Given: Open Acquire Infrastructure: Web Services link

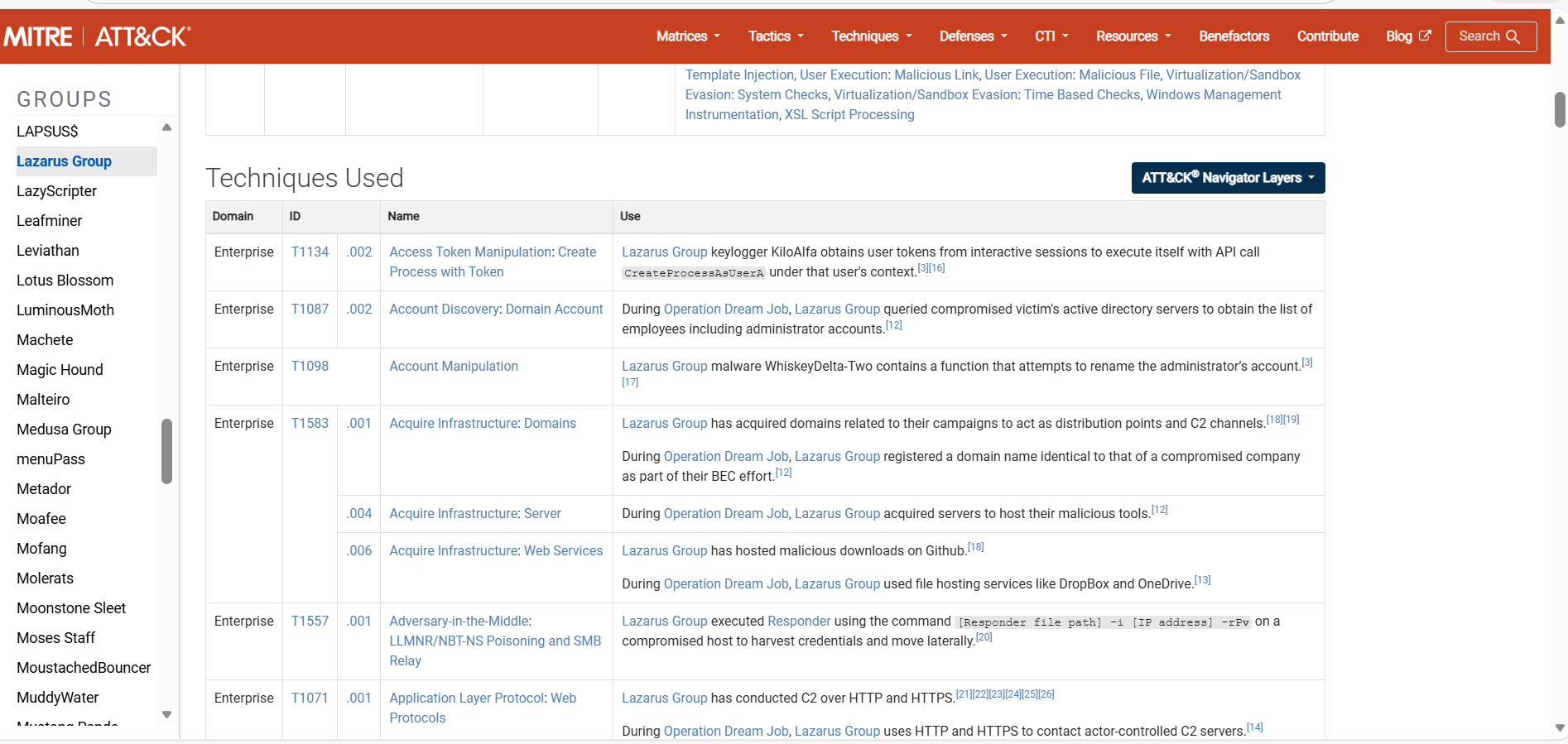Looking at the screenshot, I should click(496, 550).
